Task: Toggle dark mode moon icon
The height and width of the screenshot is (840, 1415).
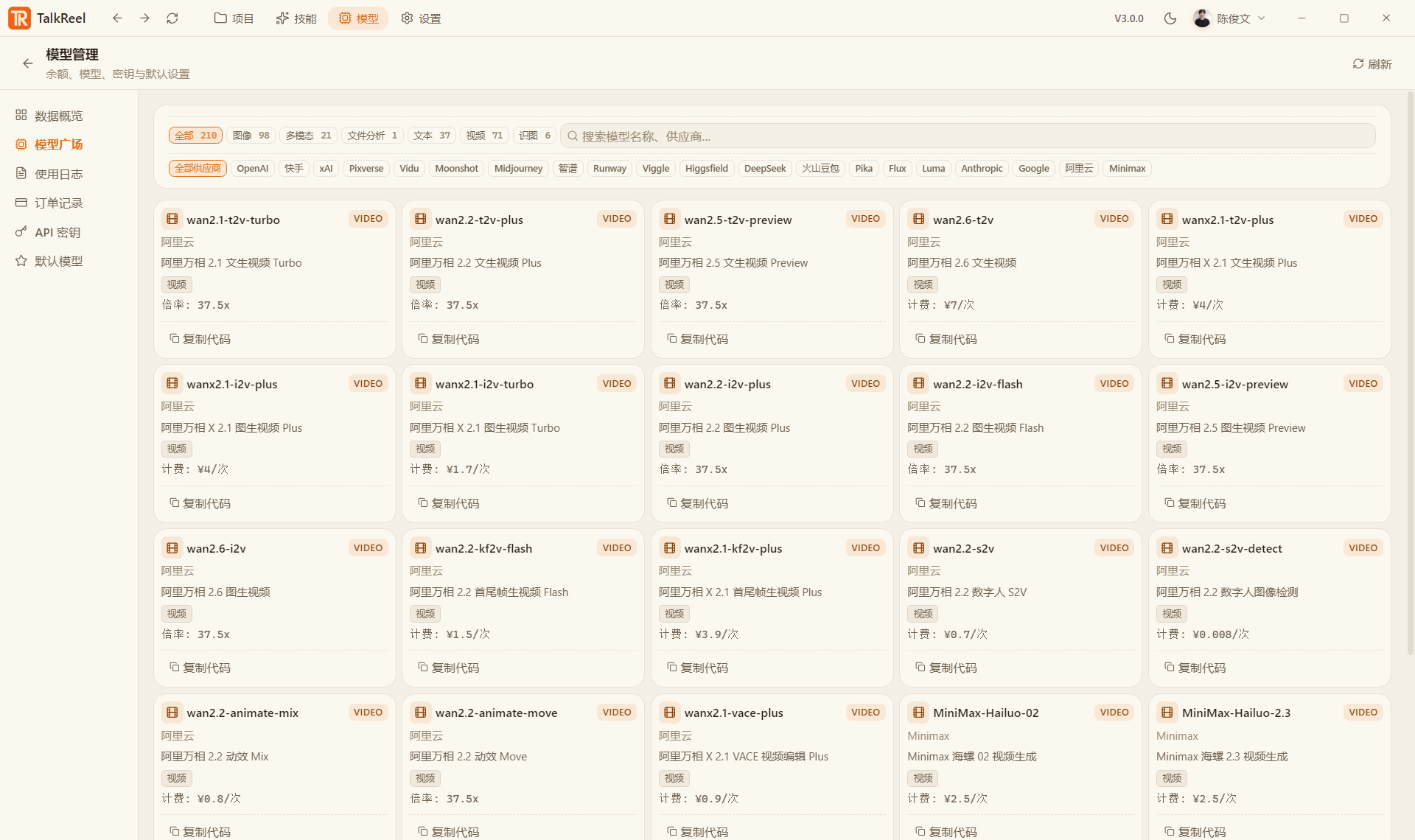Action: 1170,18
